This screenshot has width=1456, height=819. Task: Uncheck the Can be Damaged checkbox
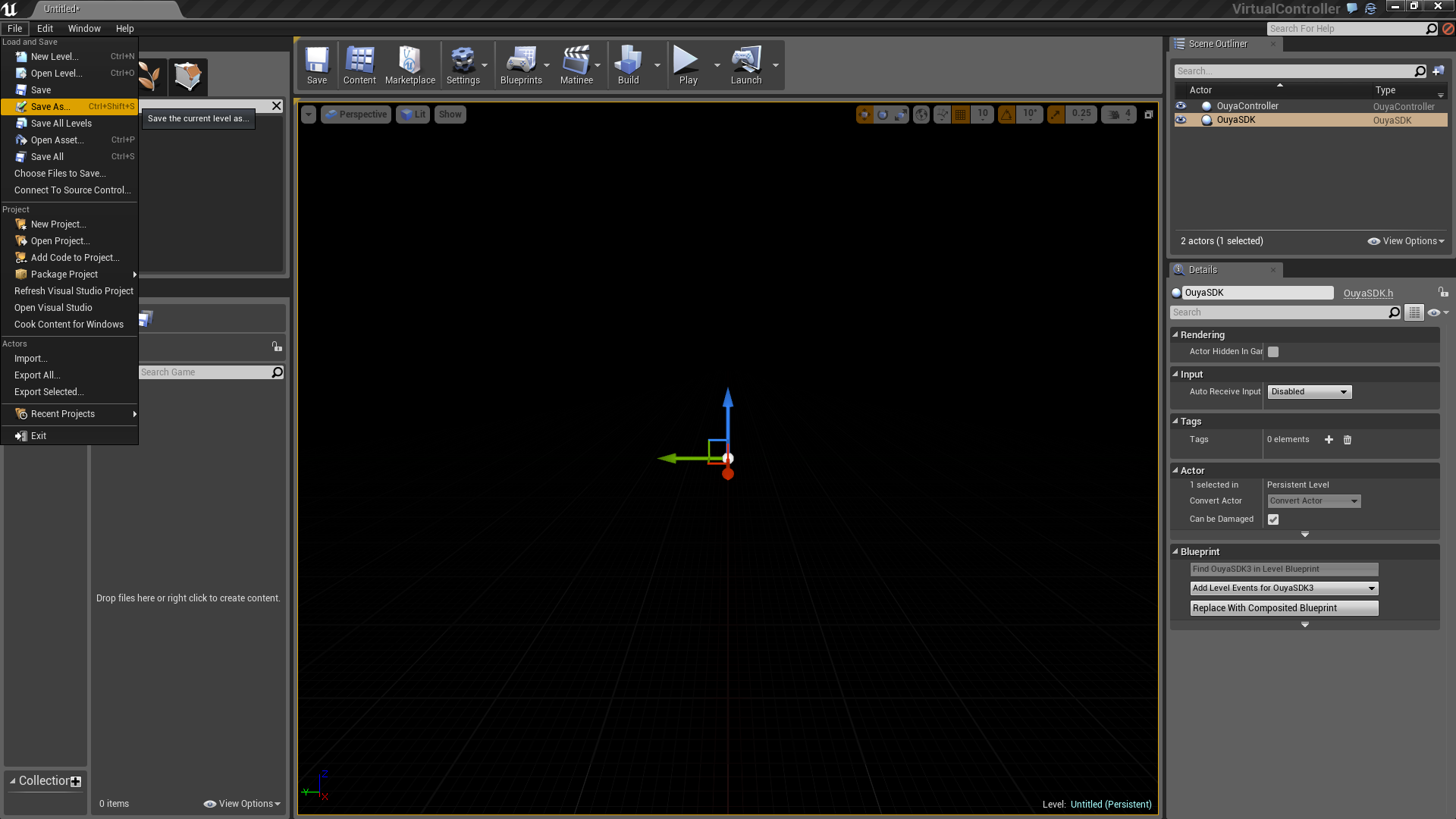1273,519
